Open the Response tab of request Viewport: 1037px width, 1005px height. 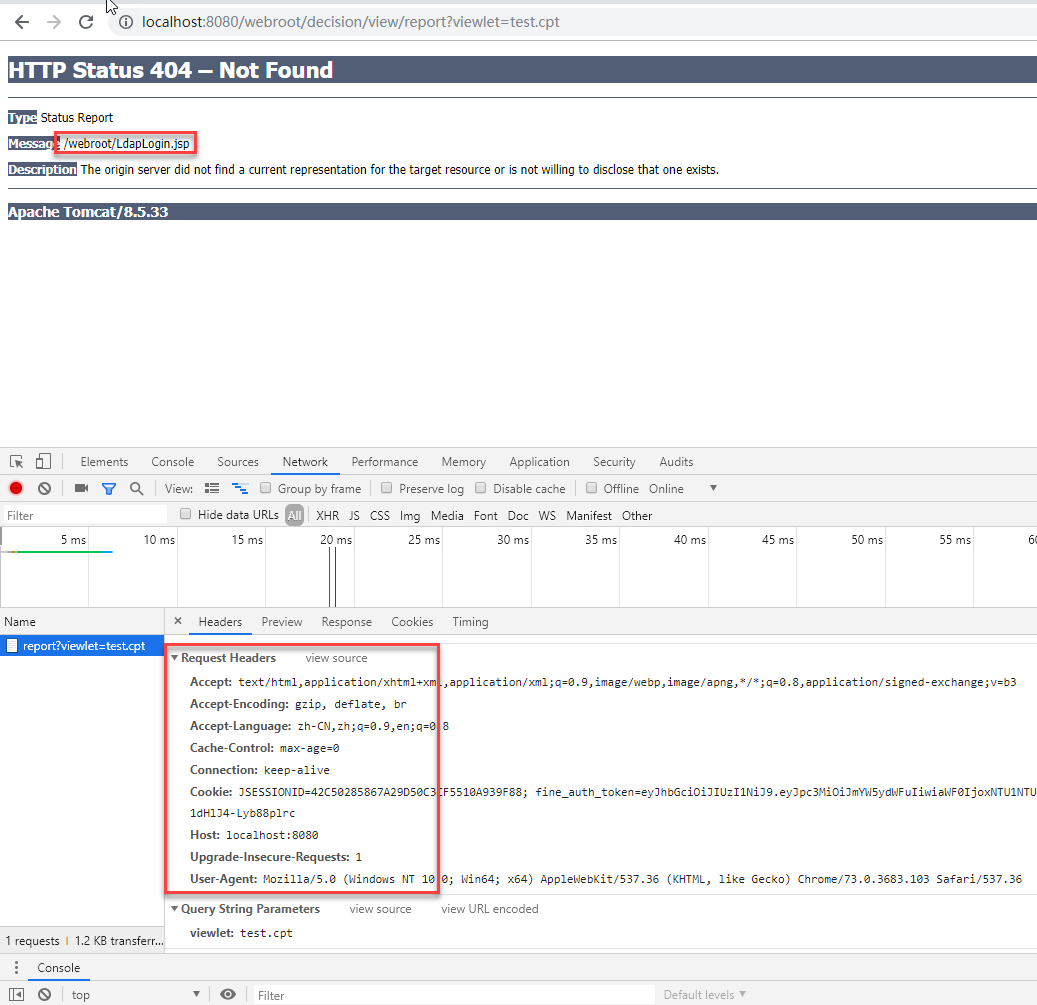[x=346, y=622]
